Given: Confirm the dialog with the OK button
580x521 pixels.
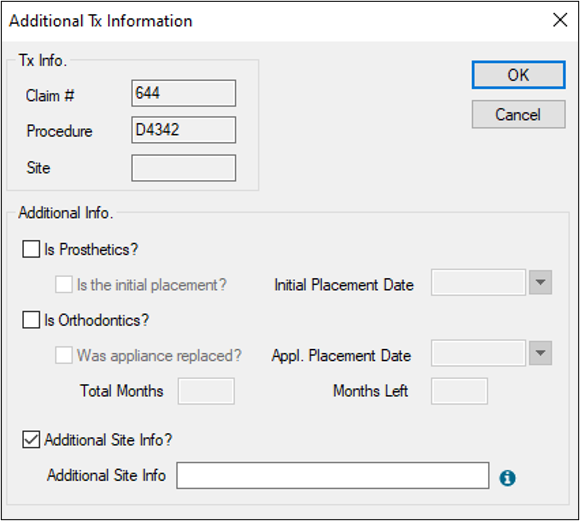Looking at the screenshot, I should pos(518,75).
